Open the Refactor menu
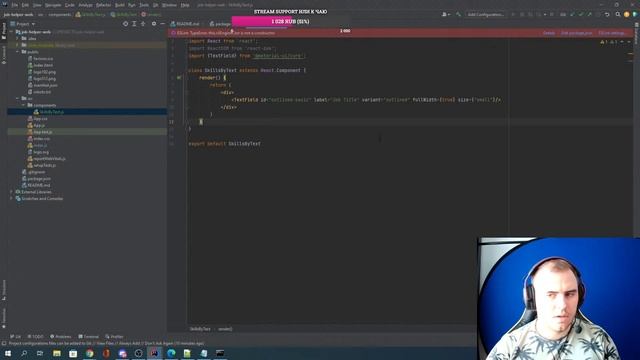Screen dimensions: 640x360 [x=103, y=5]
